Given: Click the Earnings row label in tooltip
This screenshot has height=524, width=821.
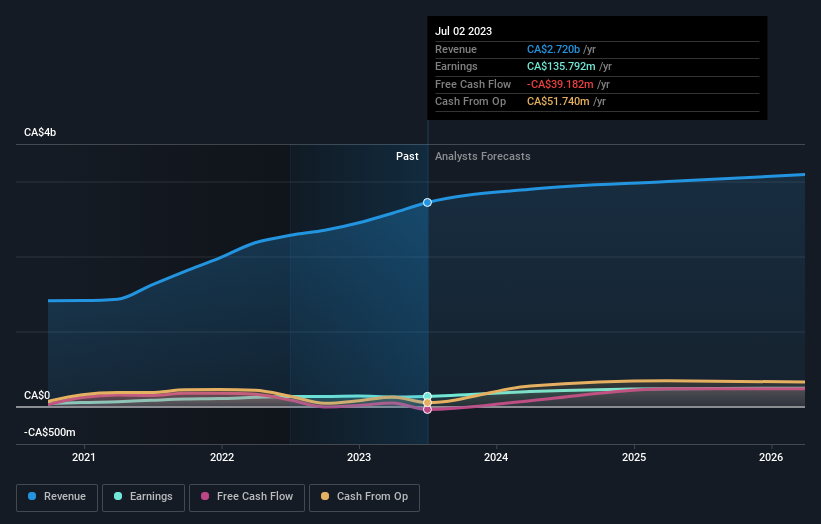Looking at the screenshot, I should (456, 66).
